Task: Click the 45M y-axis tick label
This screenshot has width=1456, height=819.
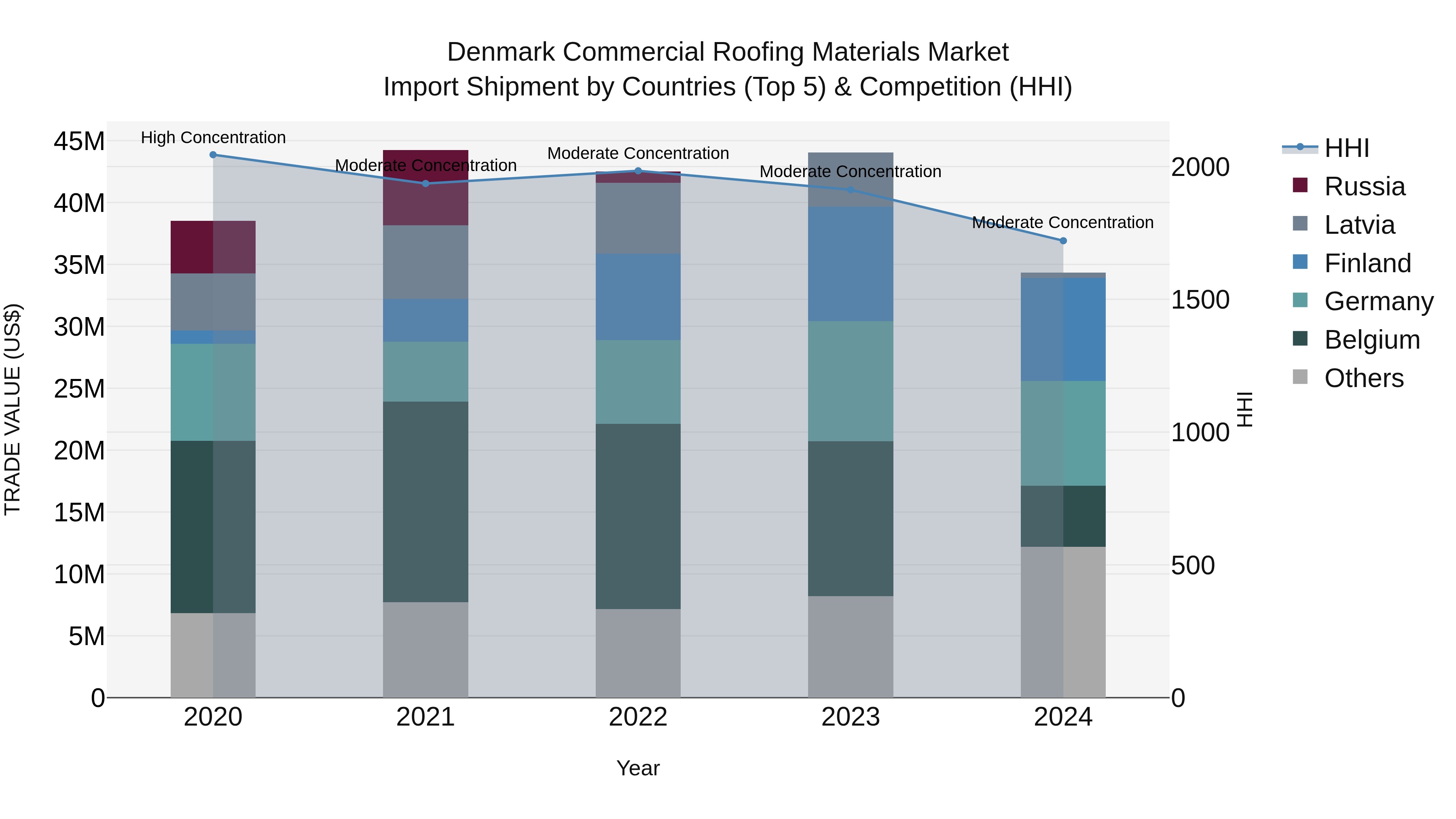Action: click(79, 141)
